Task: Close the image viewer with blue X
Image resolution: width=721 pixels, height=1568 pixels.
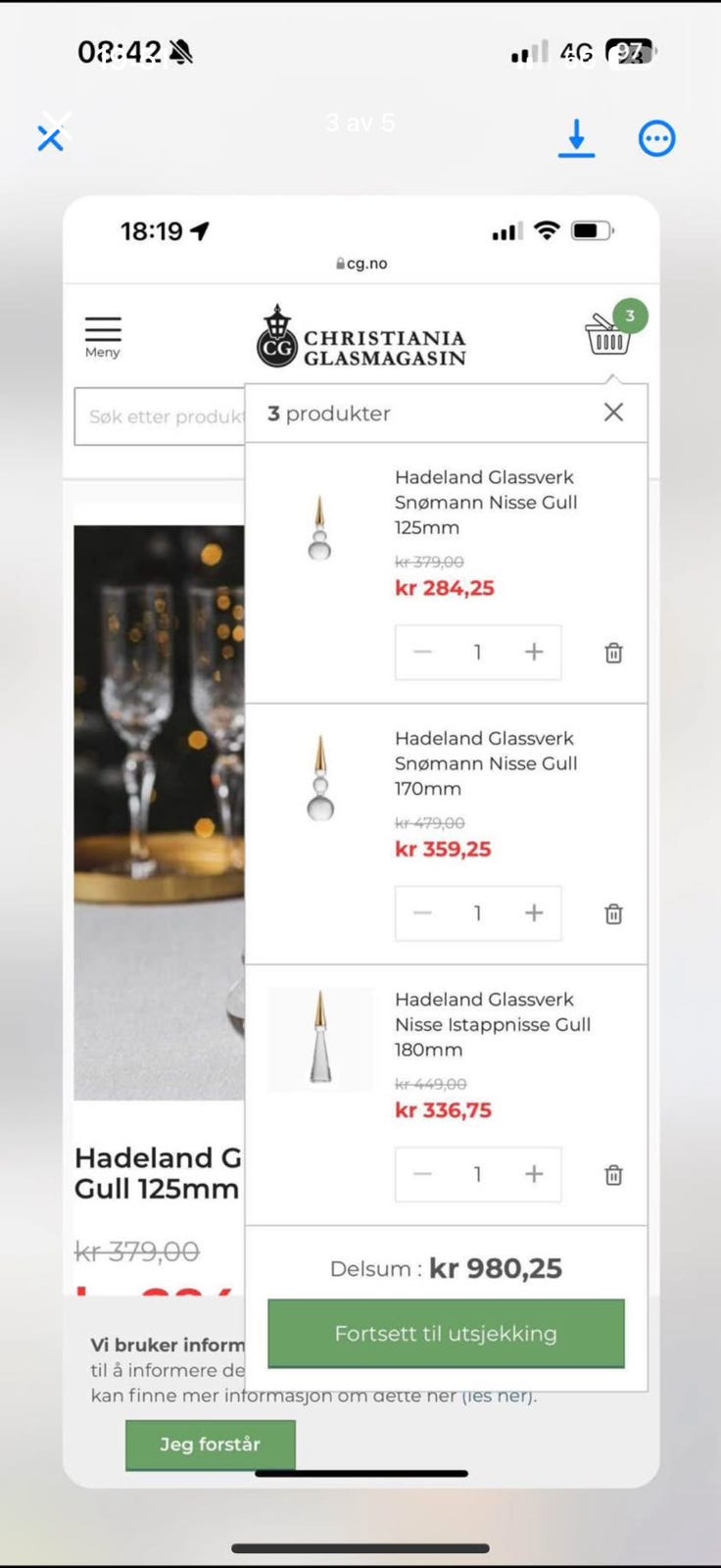Action: pos(50,138)
